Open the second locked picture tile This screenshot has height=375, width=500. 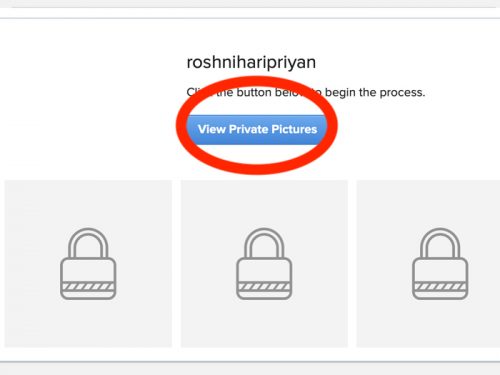(x=264, y=264)
